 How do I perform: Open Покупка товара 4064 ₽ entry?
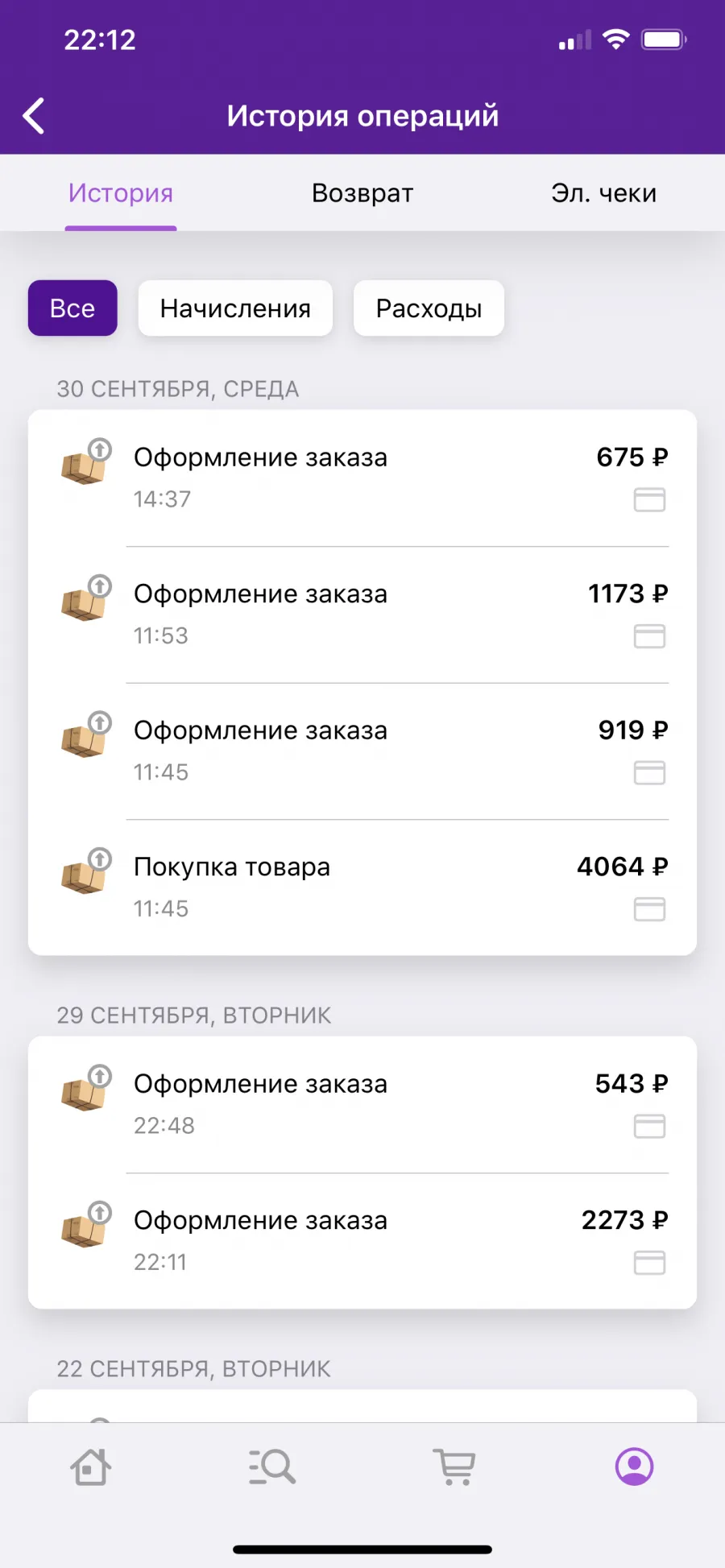(362, 888)
